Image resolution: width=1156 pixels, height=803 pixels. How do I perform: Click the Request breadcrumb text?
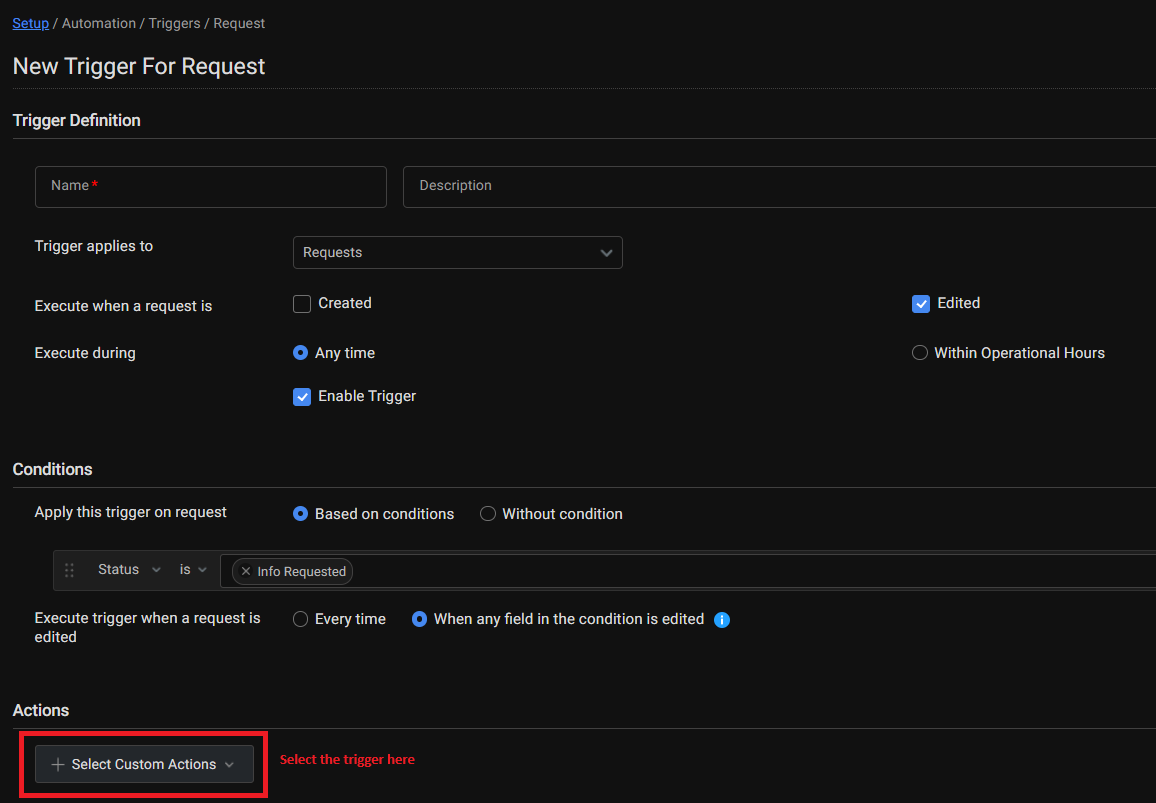(239, 24)
